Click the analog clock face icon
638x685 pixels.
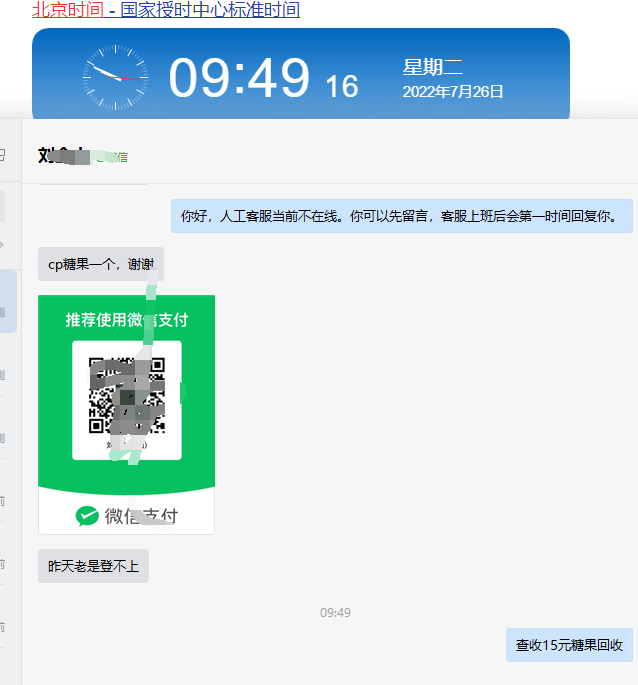click(115, 77)
